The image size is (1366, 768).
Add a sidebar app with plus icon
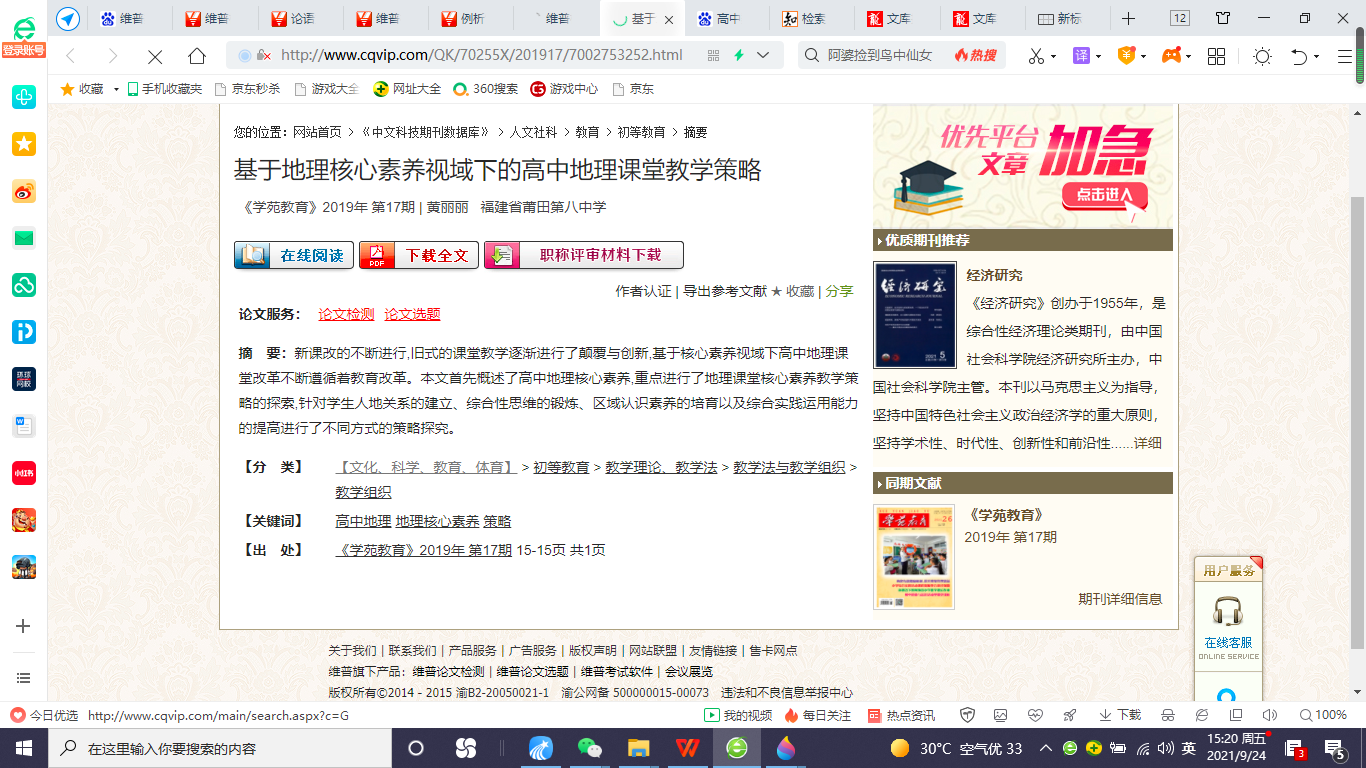click(24, 626)
